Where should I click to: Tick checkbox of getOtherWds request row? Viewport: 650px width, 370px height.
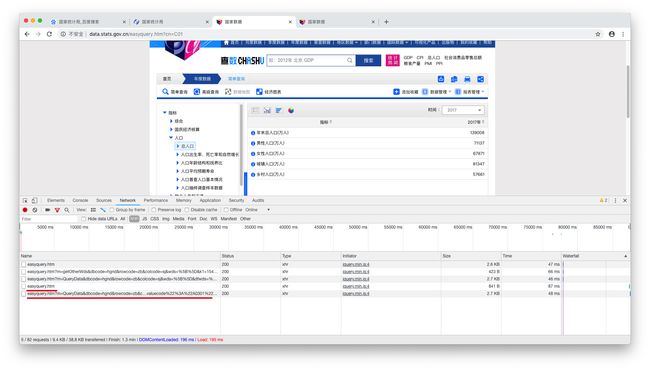(x=24, y=272)
